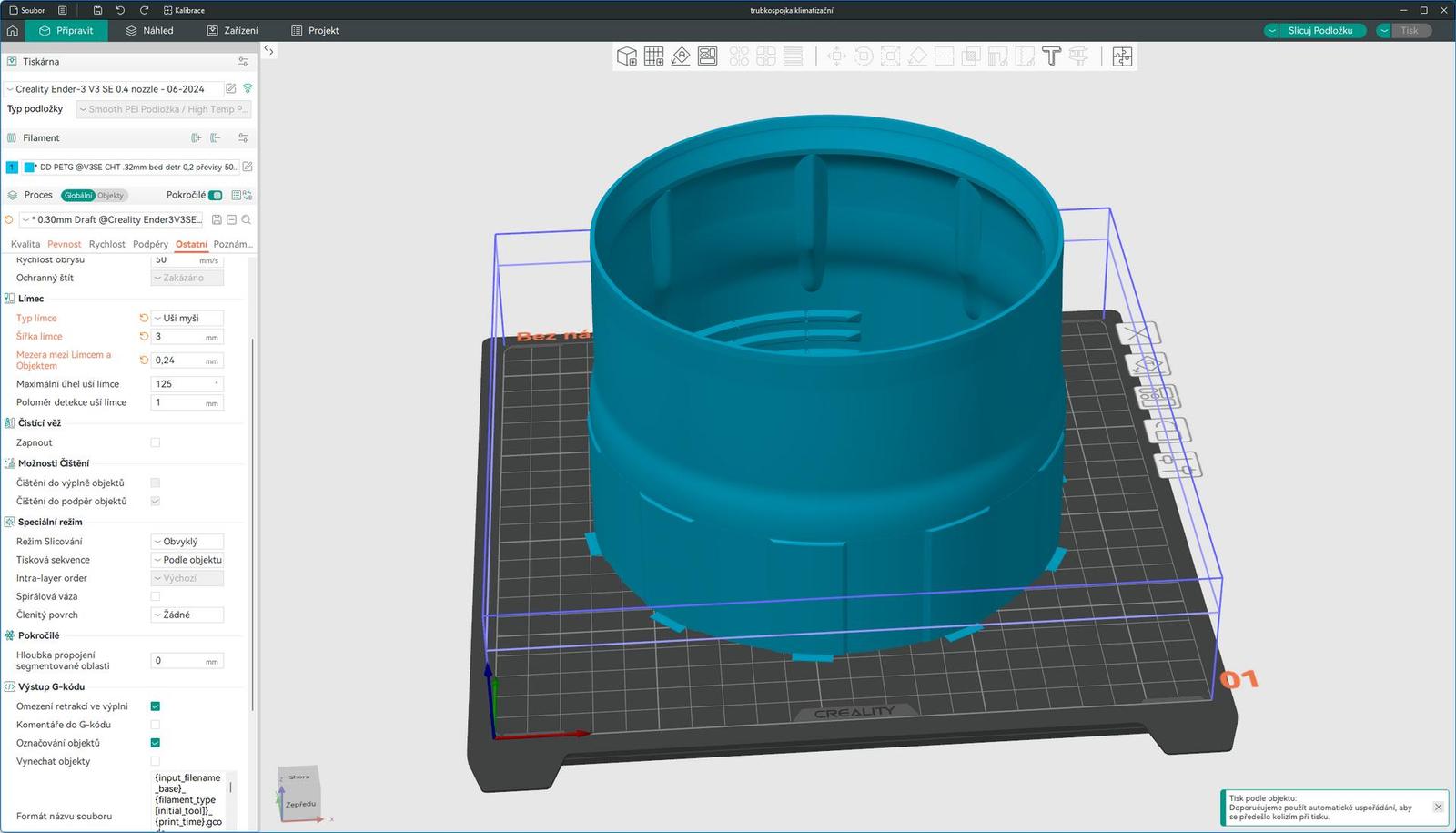Uncheck Označování objektů checkbox
Image resolution: width=1456 pixels, height=833 pixels.
[155, 743]
